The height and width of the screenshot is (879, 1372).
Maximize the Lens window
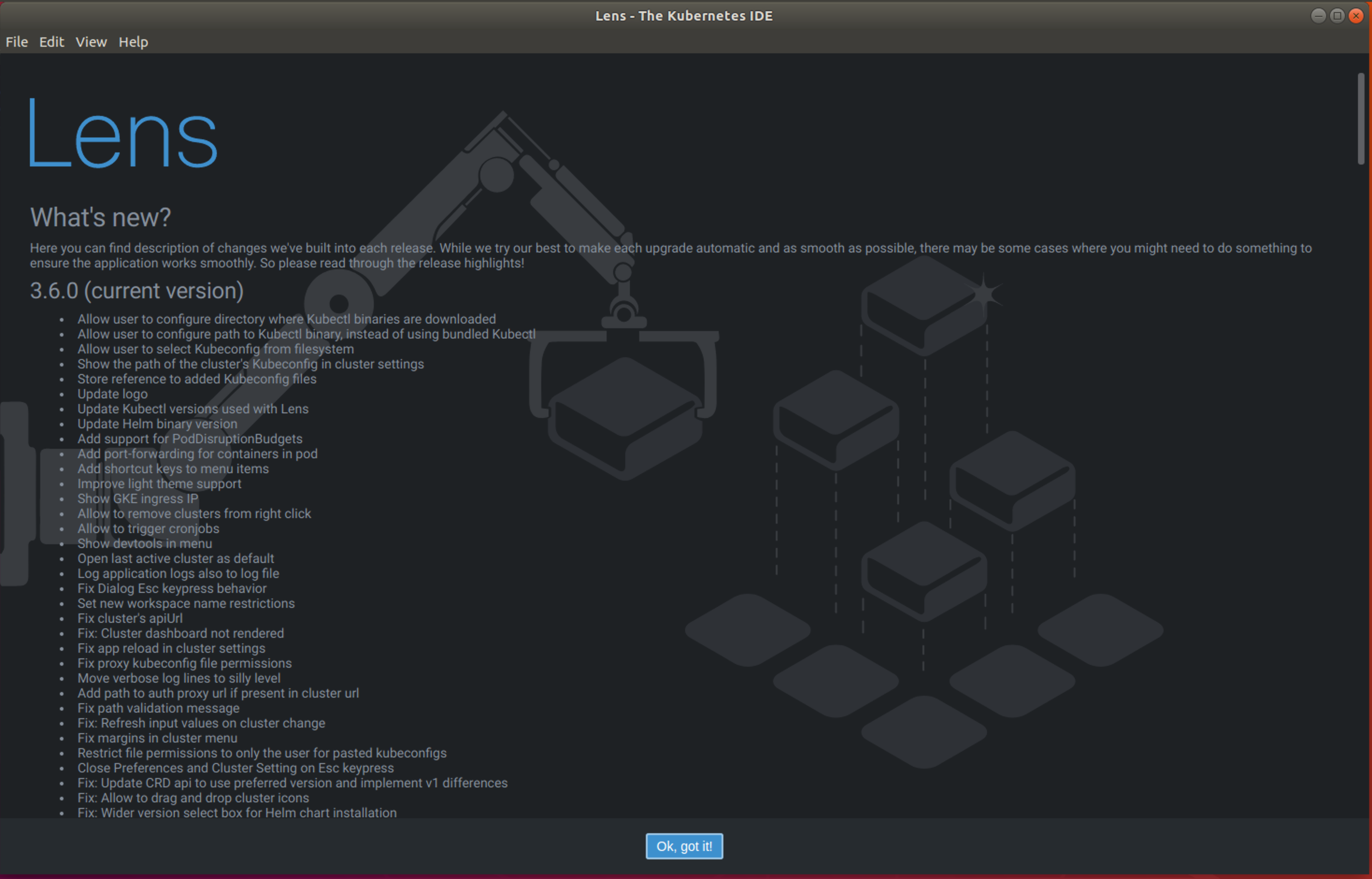pos(1336,16)
